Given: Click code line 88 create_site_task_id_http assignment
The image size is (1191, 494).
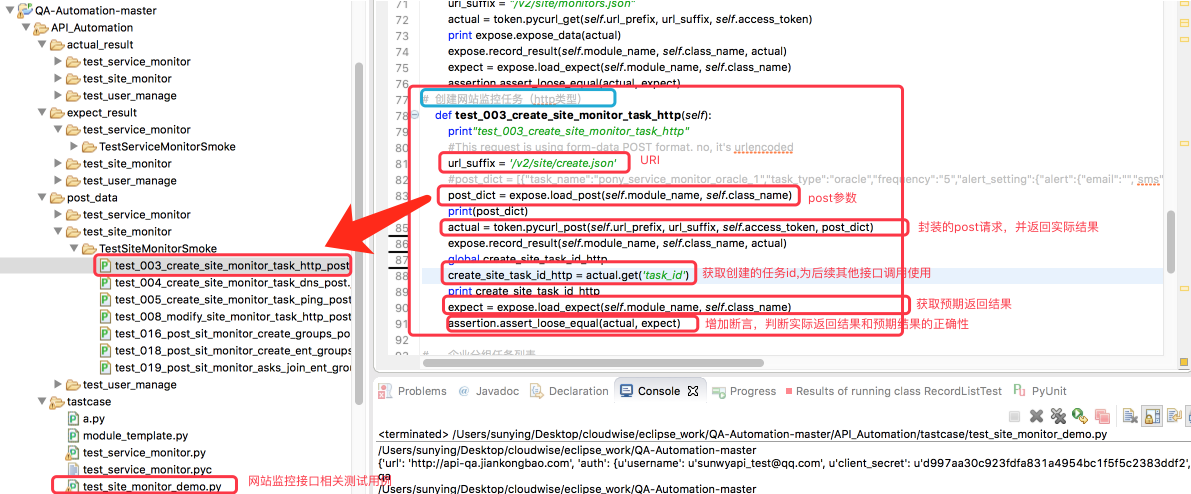Looking at the screenshot, I should [x=568, y=274].
